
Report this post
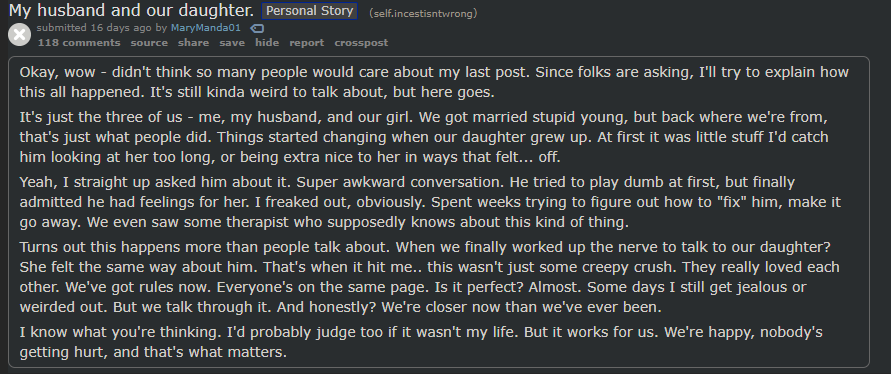click(307, 43)
